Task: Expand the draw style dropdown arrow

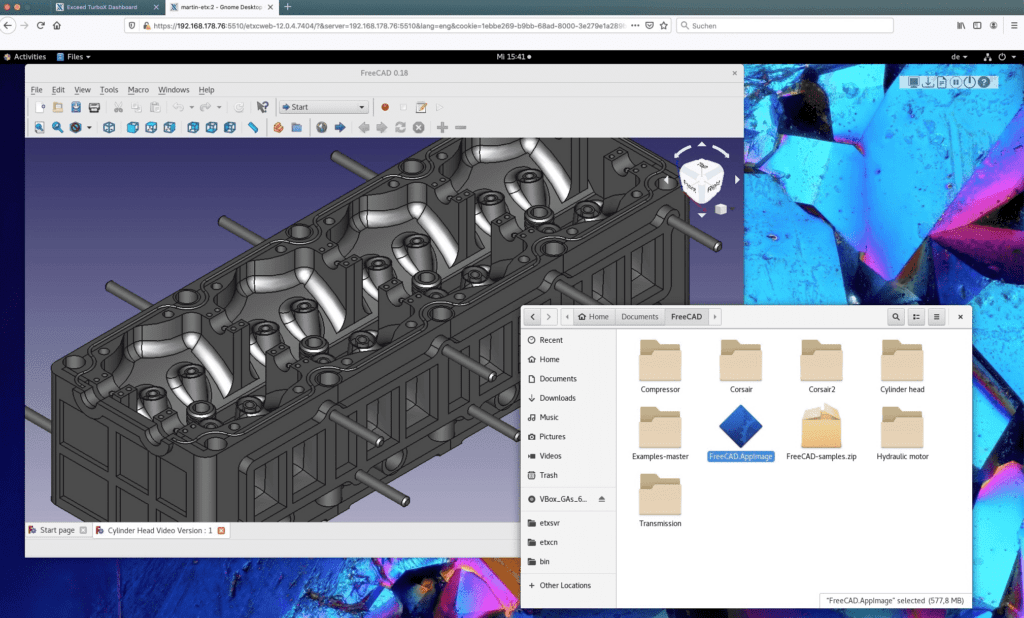Action: point(88,127)
